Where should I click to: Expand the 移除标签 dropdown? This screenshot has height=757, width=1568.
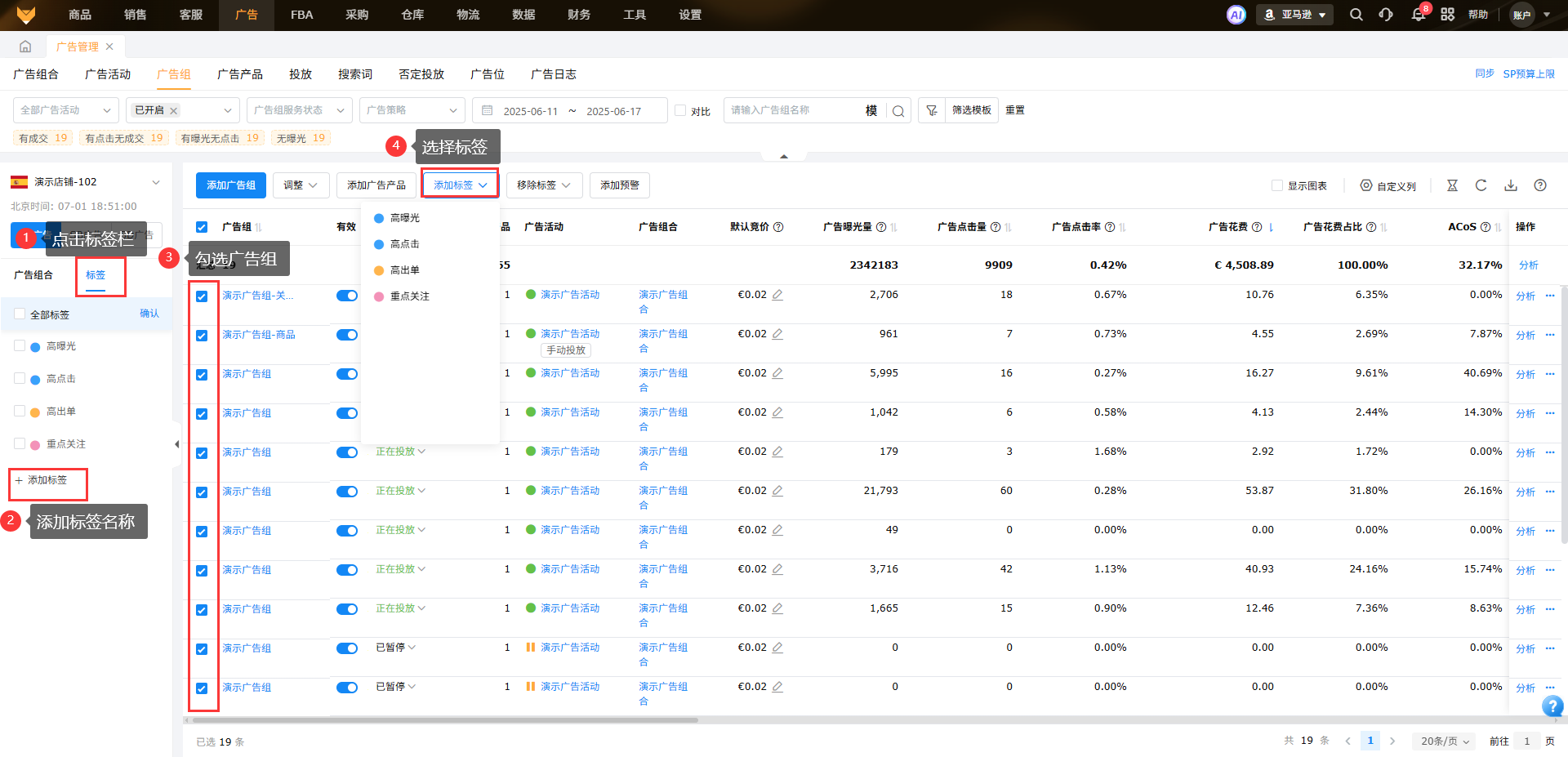(544, 185)
